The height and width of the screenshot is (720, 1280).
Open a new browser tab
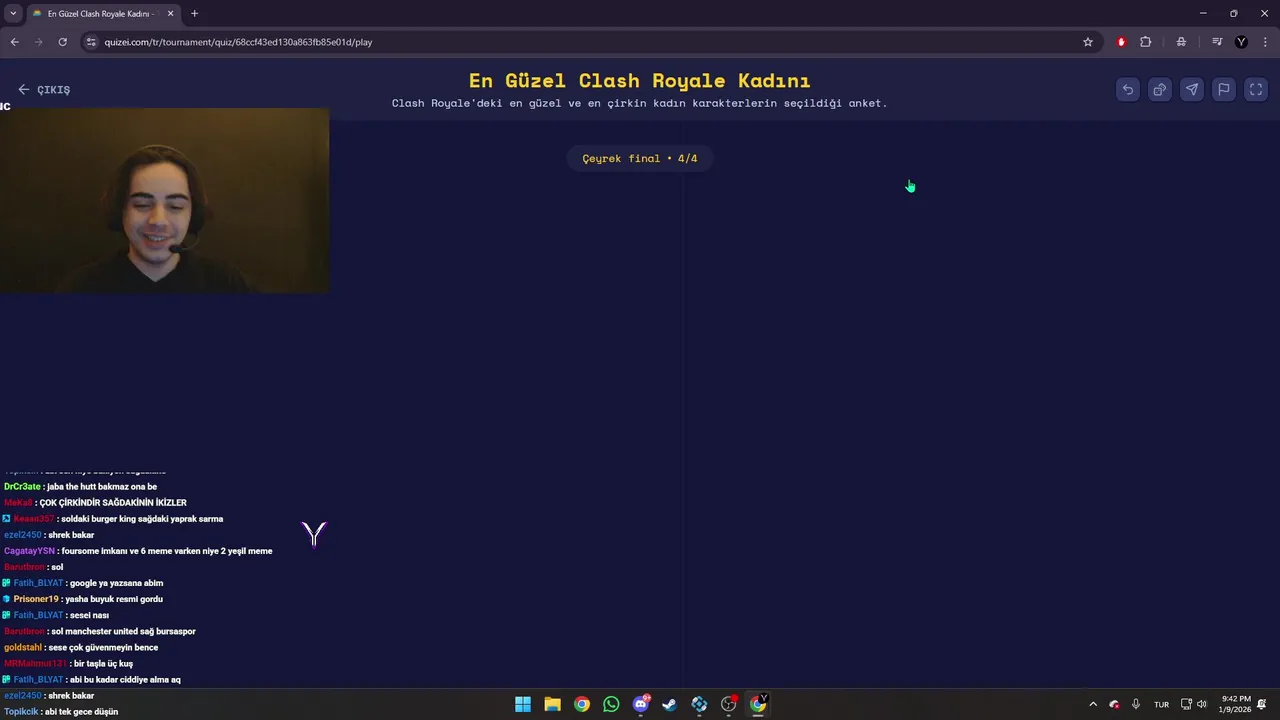(x=194, y=14)
